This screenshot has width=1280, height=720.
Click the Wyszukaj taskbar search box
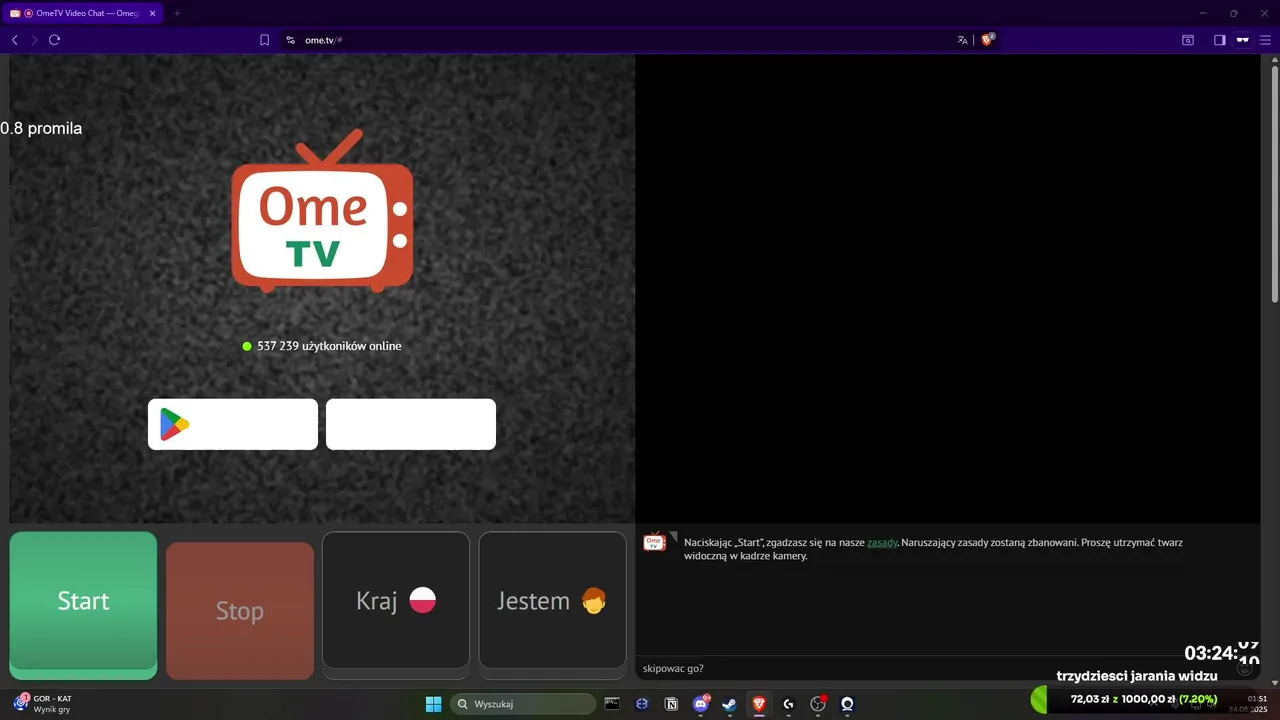click(x=523, y=704)
